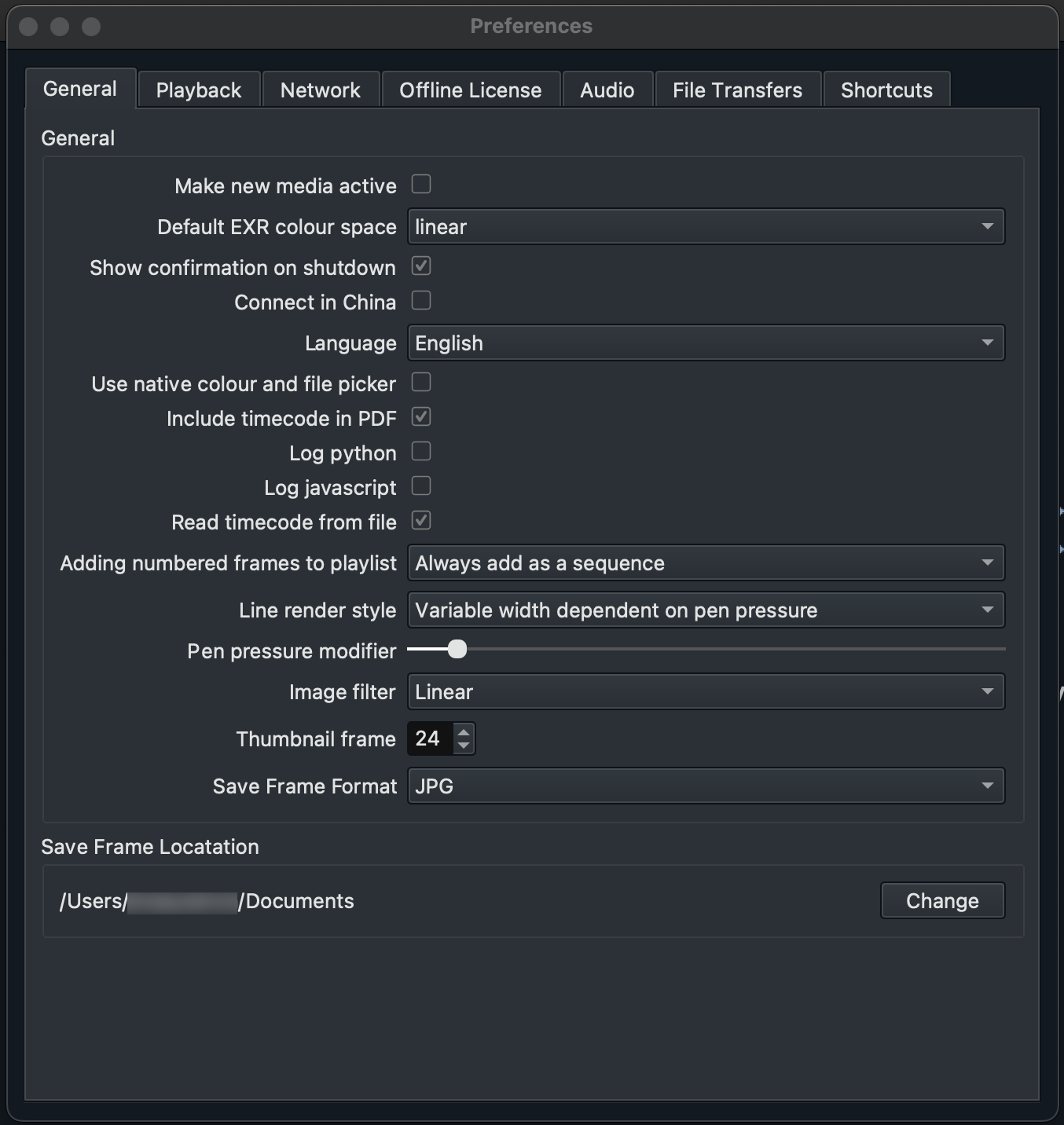
Task: Switch to the Playback tab
Action: (199, 90)
